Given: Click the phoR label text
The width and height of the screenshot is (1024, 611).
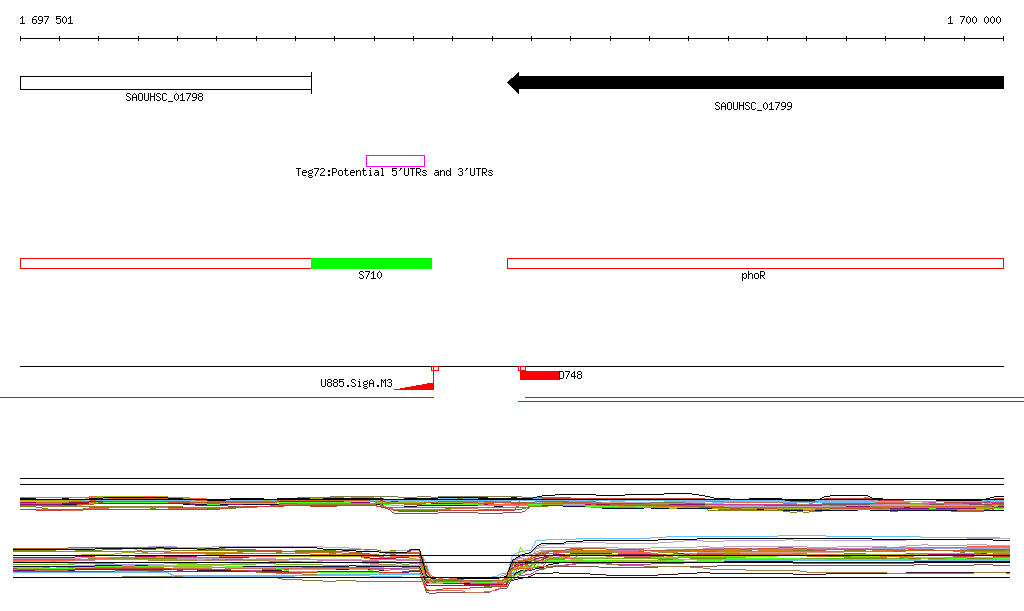Looking at the screenshot, I should 753,275.
